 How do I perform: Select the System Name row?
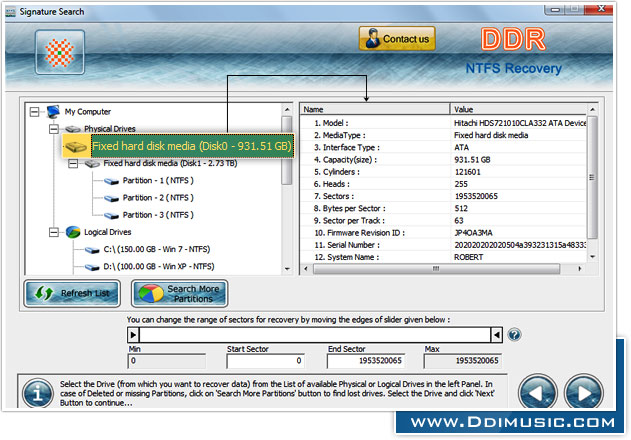444,257
